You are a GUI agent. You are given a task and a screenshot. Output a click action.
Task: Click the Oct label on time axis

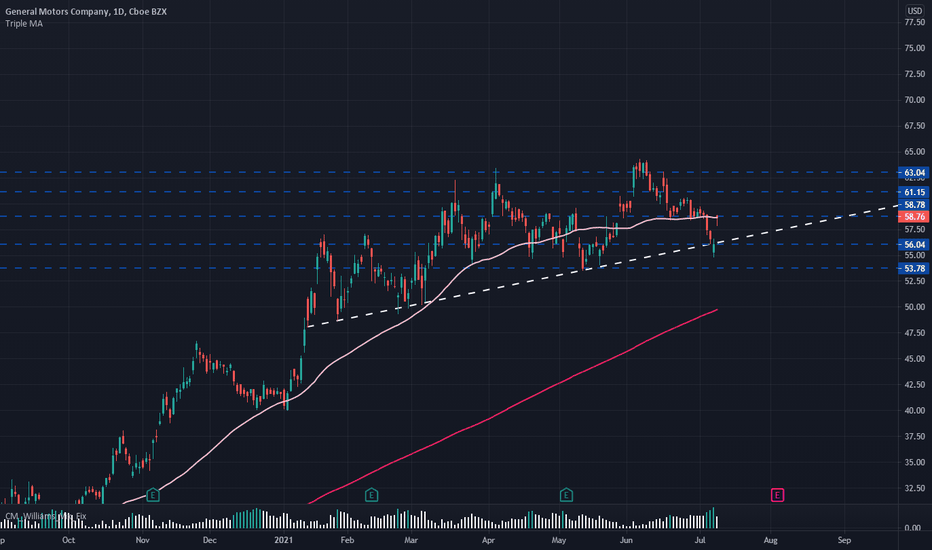(68, 540)
